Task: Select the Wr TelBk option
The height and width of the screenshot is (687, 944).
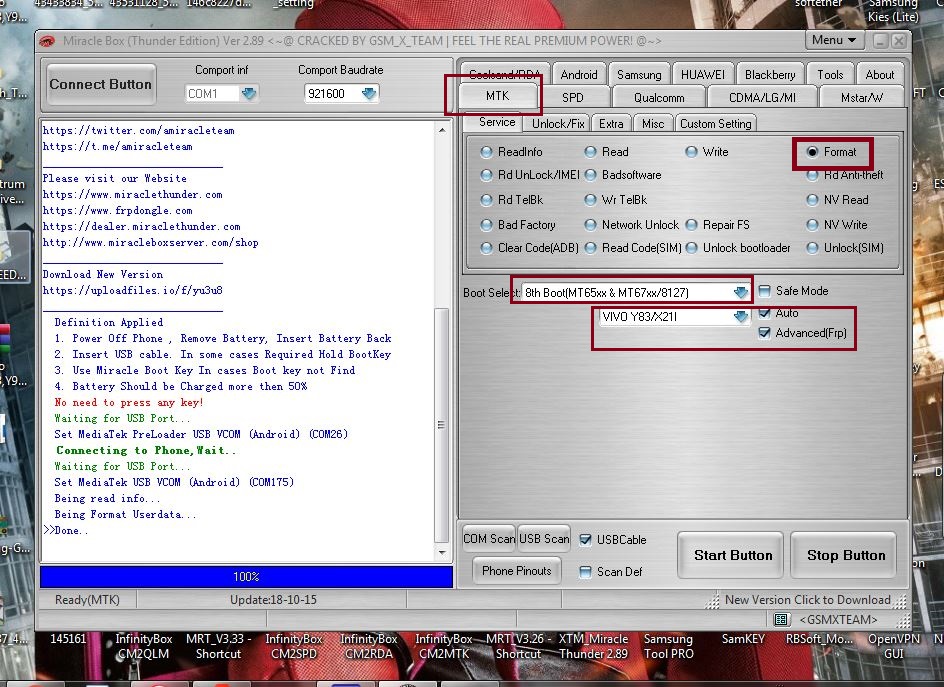Action: click(591, 200)
